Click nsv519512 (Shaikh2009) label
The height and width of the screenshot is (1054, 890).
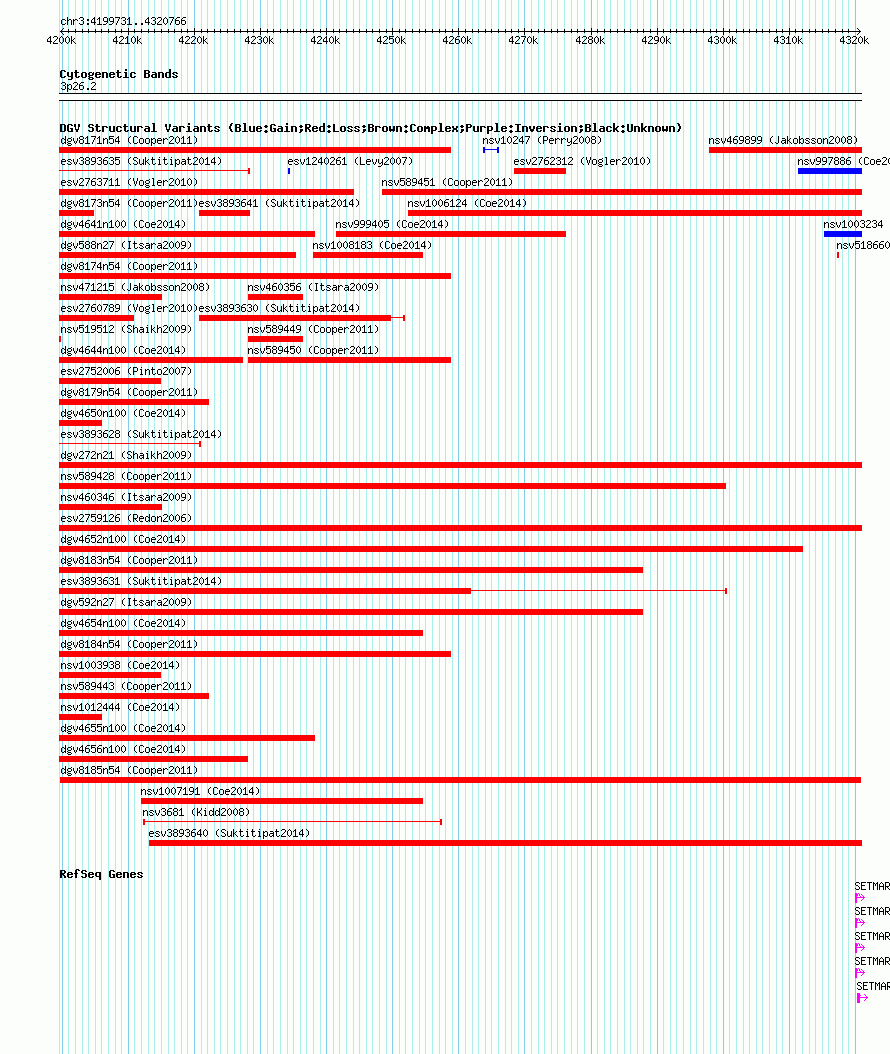click(x=126, y=329)
